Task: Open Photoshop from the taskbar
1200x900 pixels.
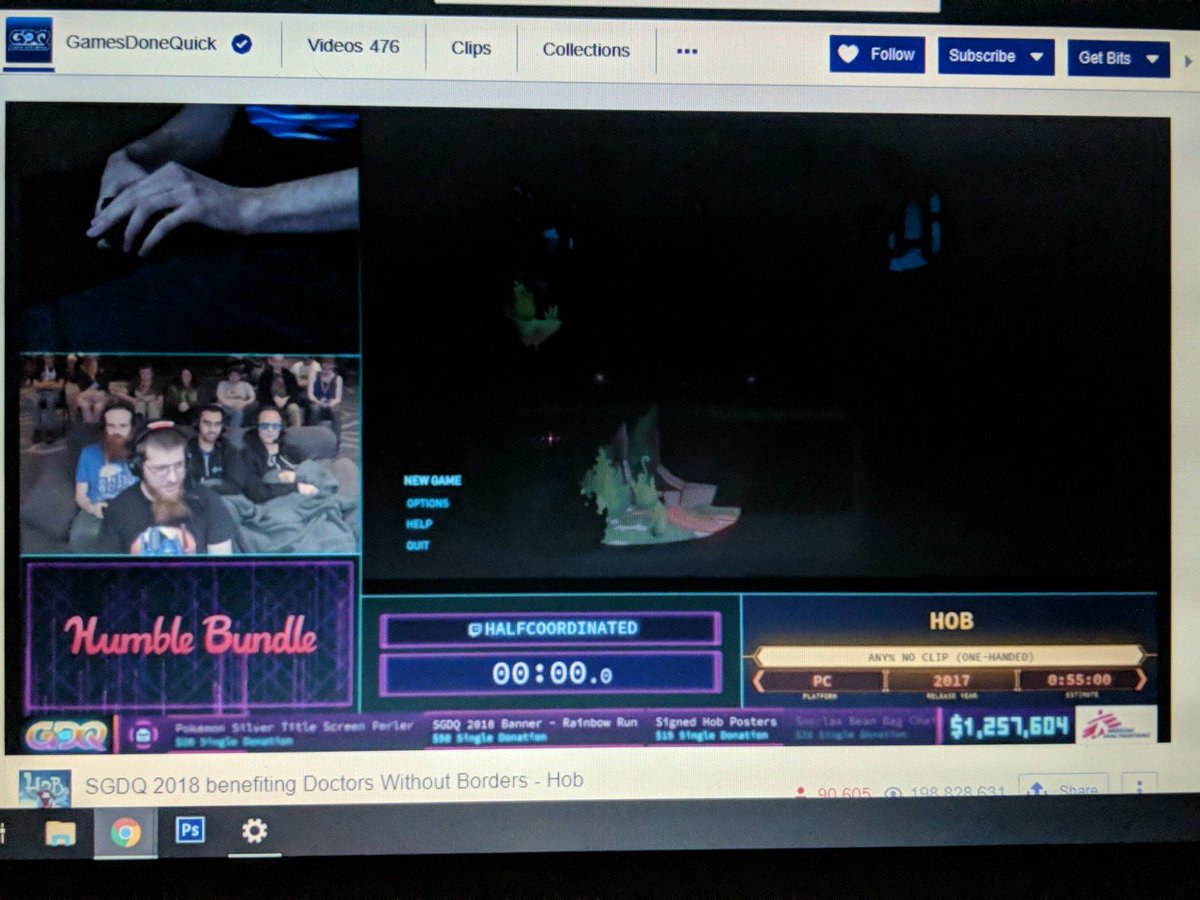Action: pyautogui.click(x=190, y=831)
